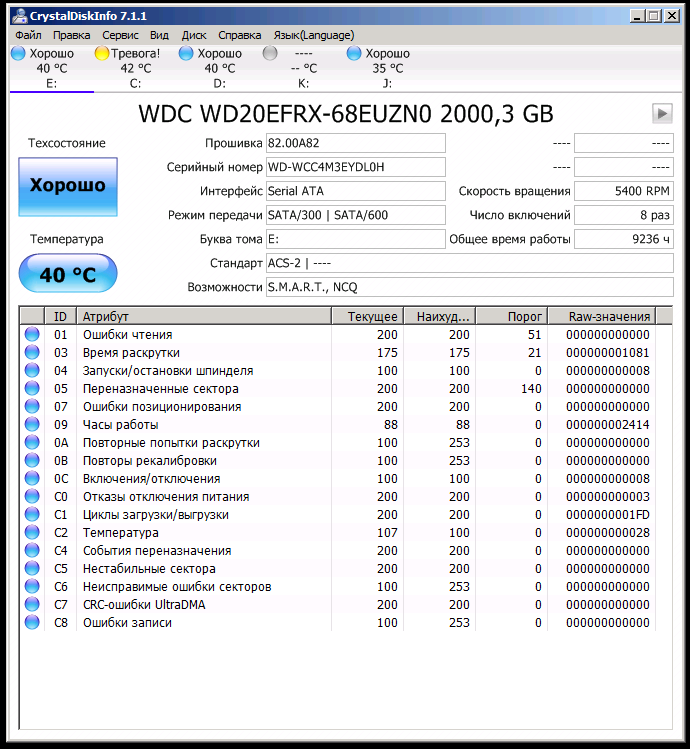Select the Ошибки чтения attribute text
This screenshot has width=690, height=749.
[x=128, y=335]
